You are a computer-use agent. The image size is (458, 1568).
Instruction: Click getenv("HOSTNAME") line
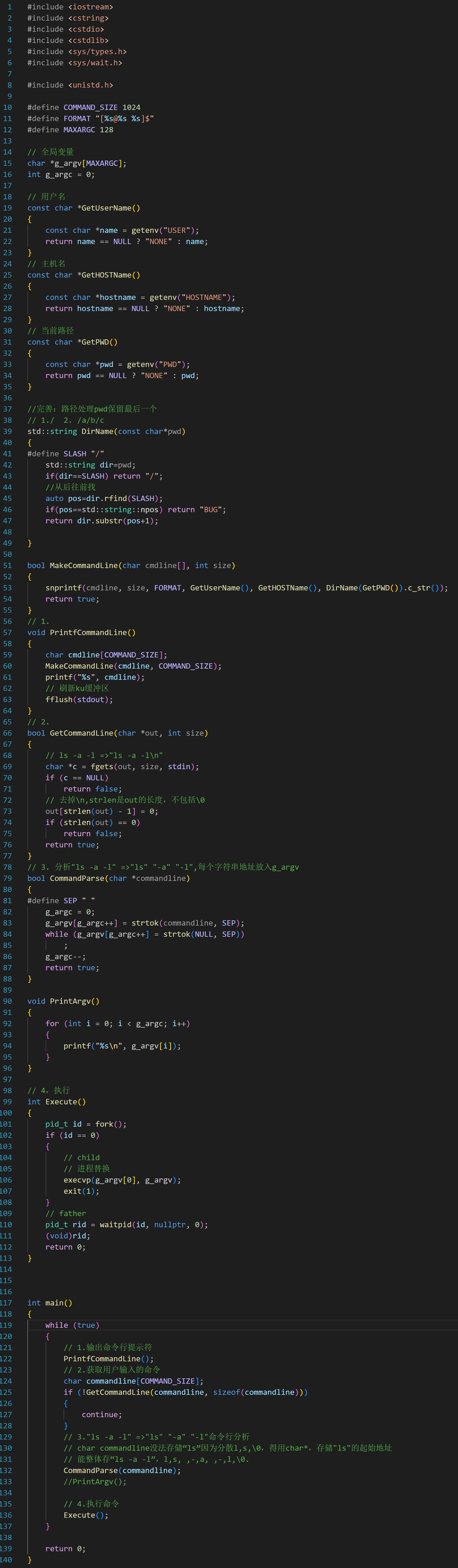(x=140, y=297)
